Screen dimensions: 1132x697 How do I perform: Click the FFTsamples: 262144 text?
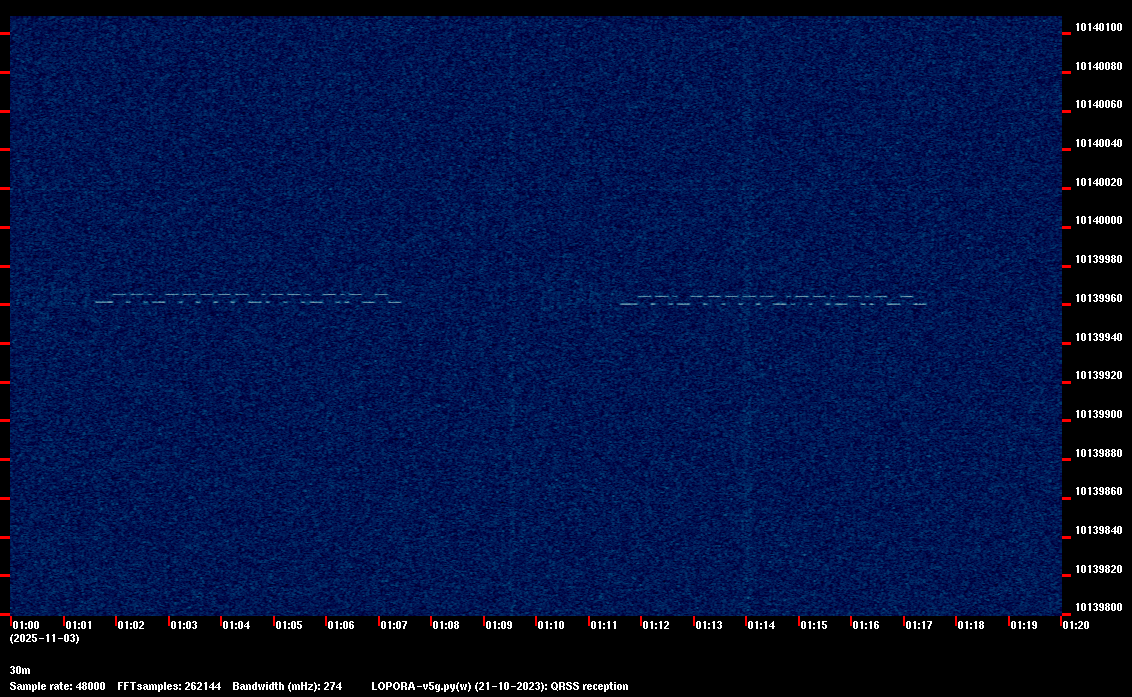[x=169, y=686]
